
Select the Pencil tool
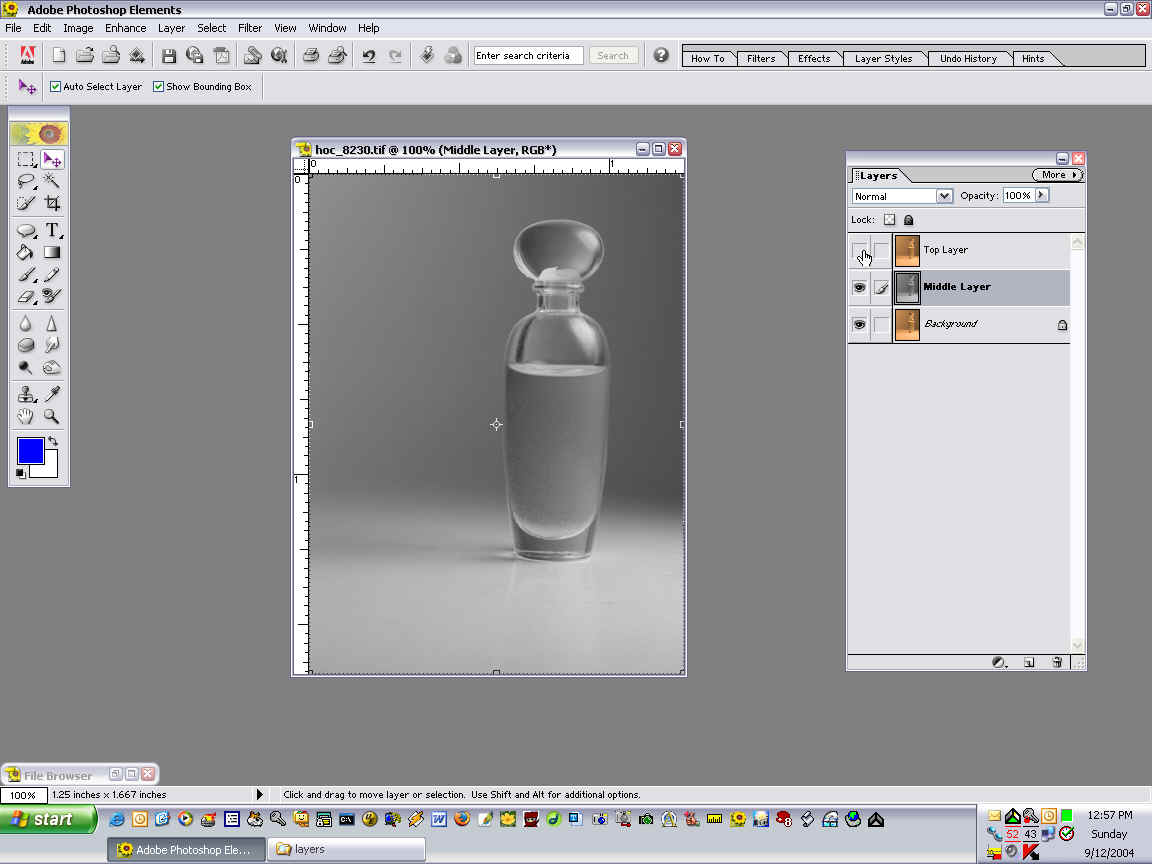[51, 274]
